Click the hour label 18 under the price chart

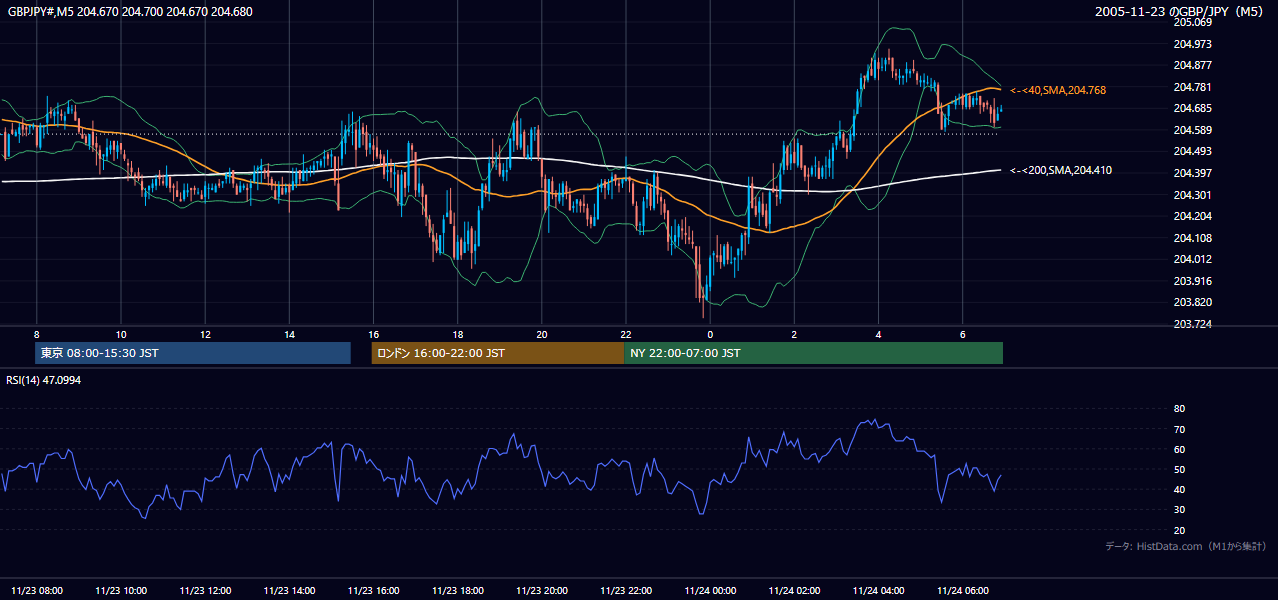click(457, 334)
